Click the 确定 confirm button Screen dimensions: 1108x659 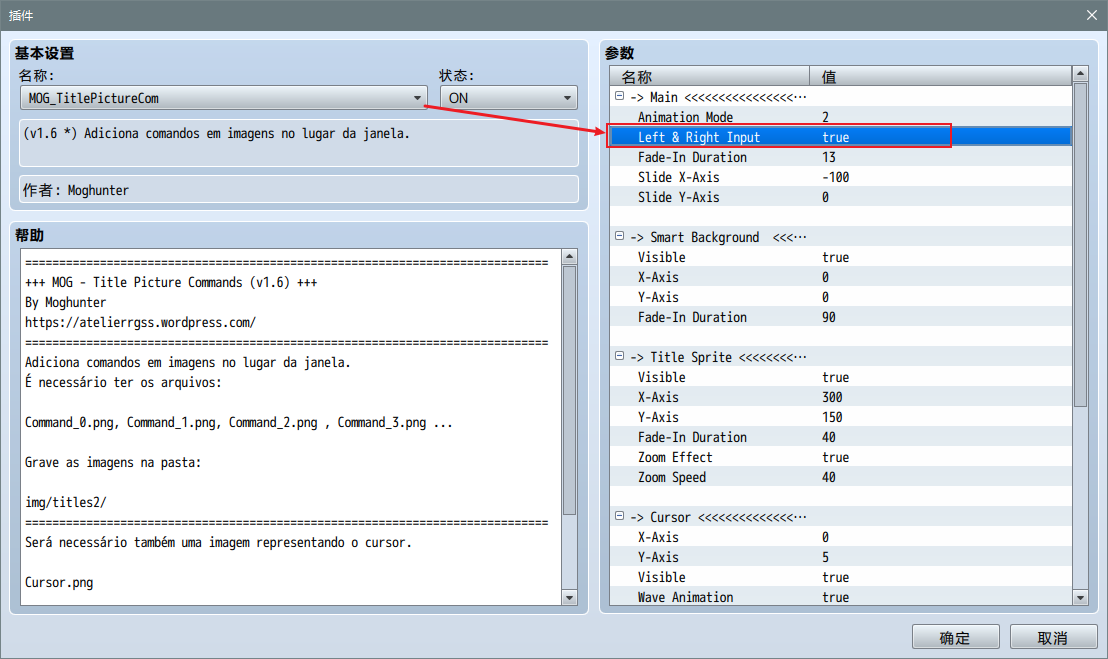coord(955,637)
